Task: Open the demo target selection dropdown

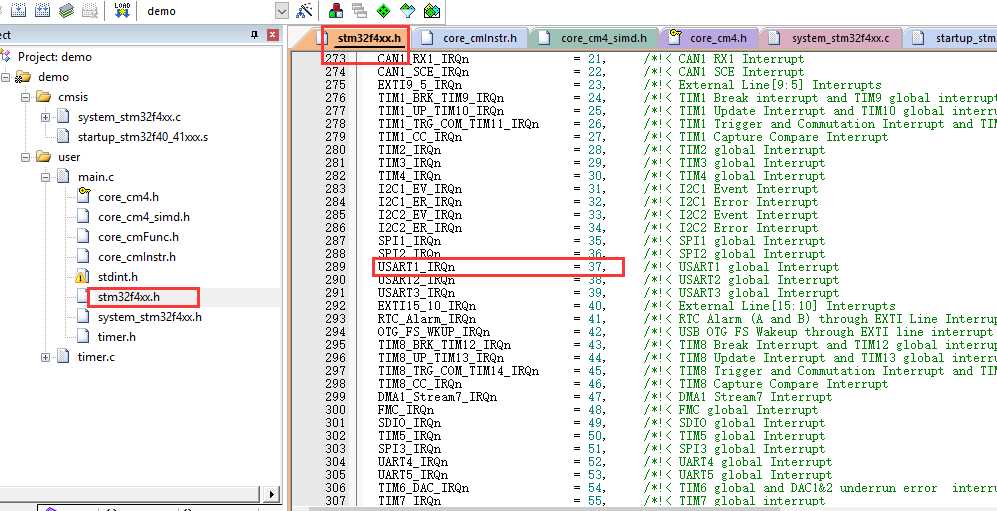Action: (282, 11)
